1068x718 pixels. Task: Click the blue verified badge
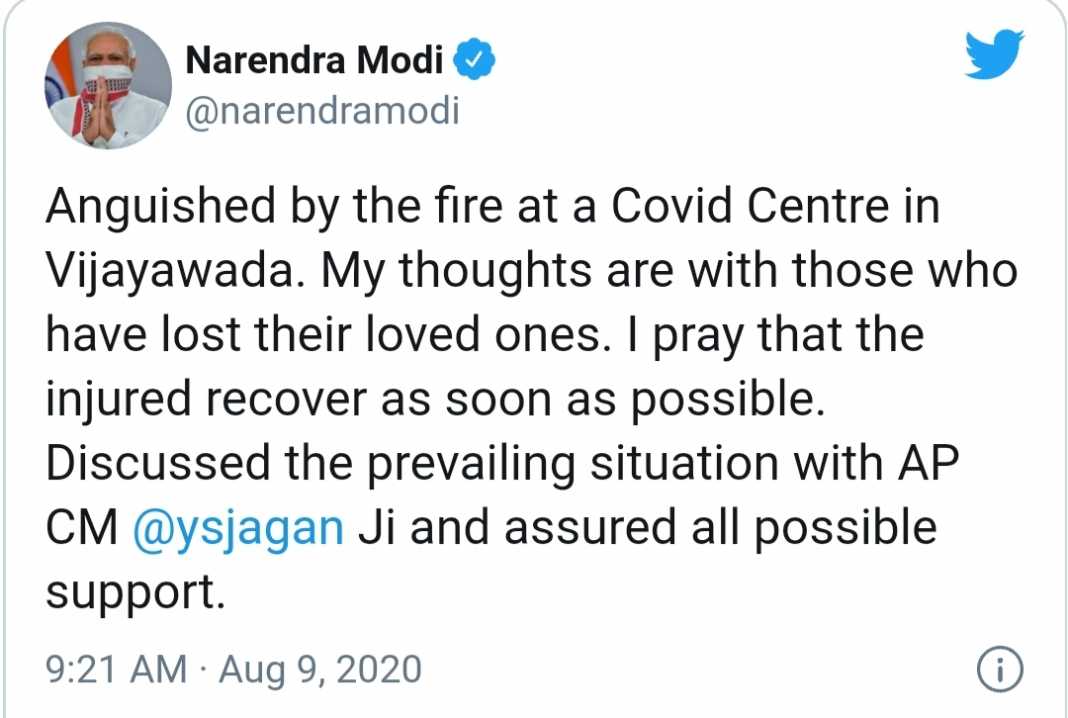pos(473,60)
